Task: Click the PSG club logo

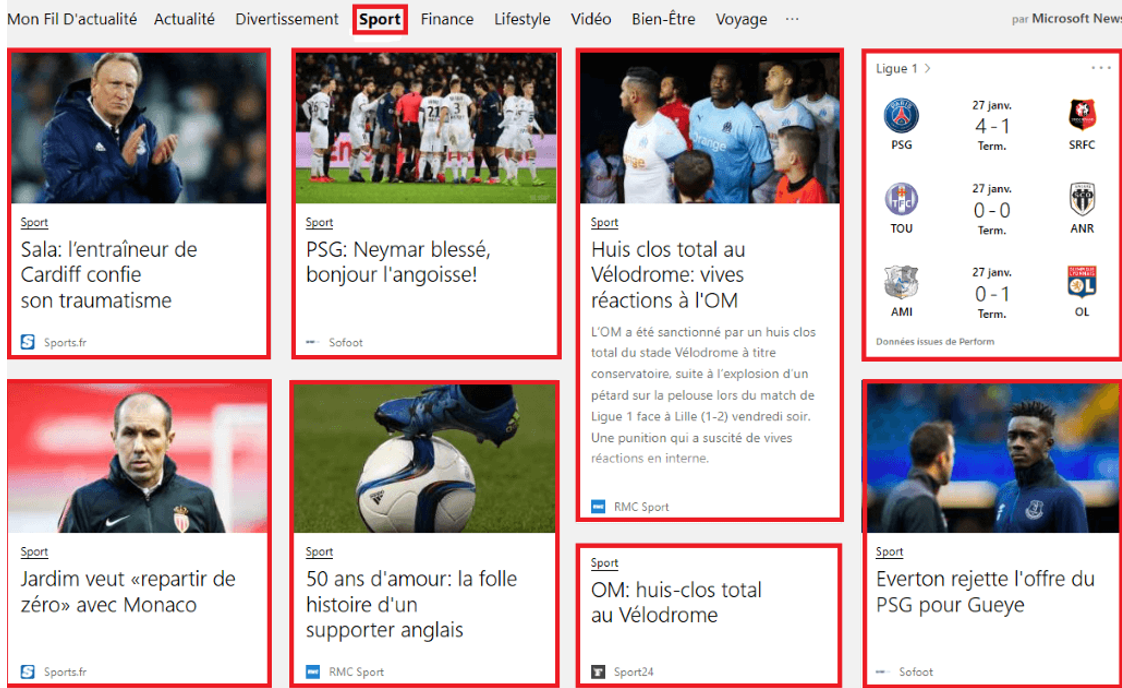Action: click(902, 116)
